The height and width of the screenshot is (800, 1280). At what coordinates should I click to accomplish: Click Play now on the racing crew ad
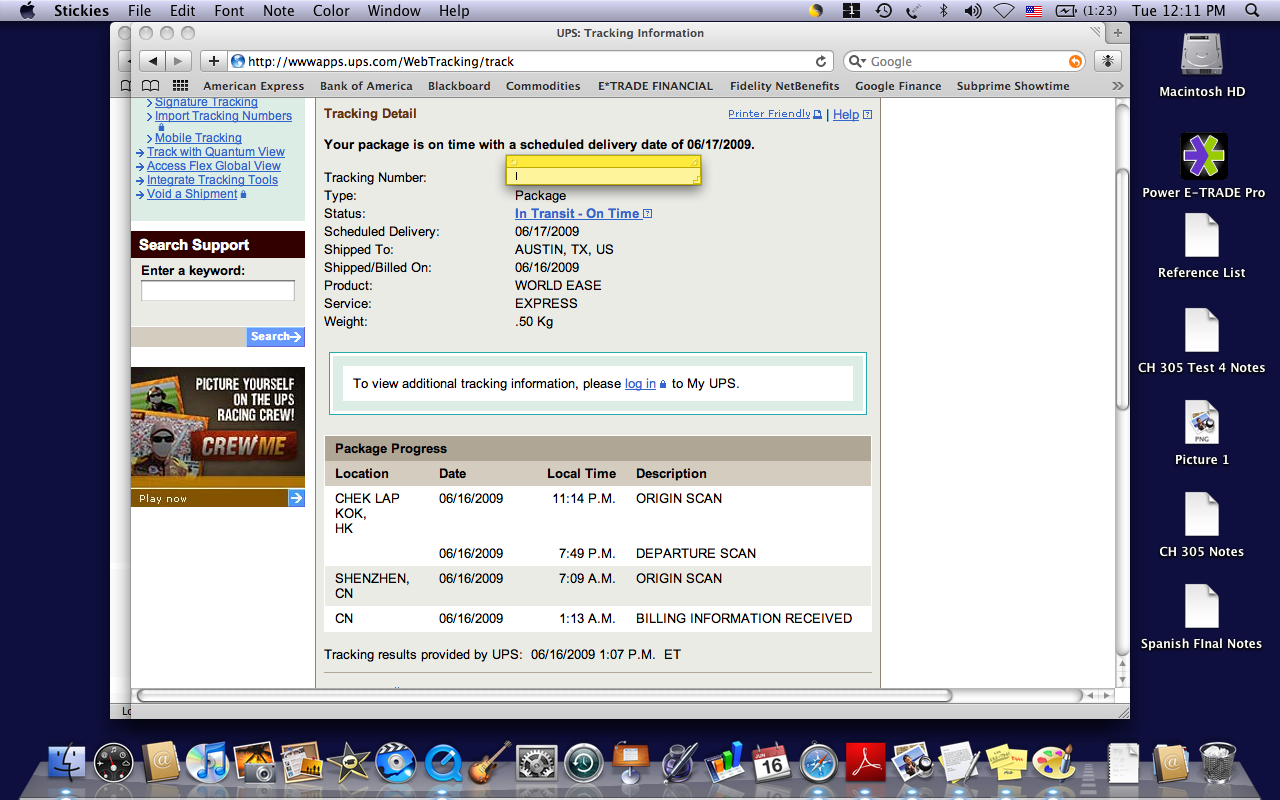(x=218, y=498)
